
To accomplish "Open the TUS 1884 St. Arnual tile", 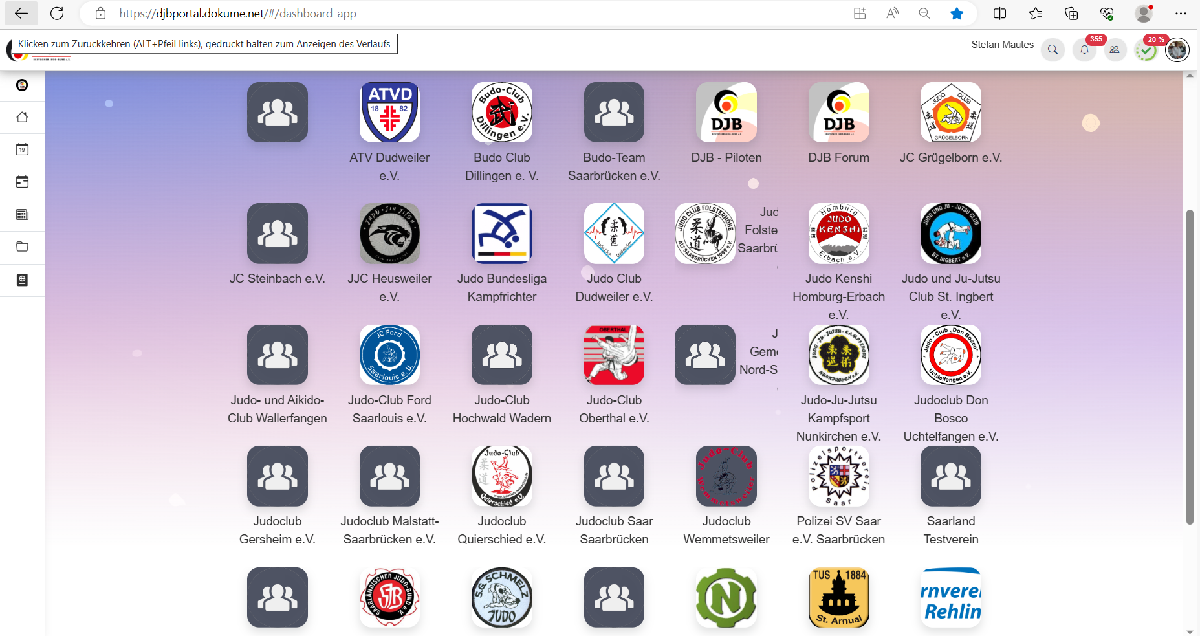I will (838, 597).
